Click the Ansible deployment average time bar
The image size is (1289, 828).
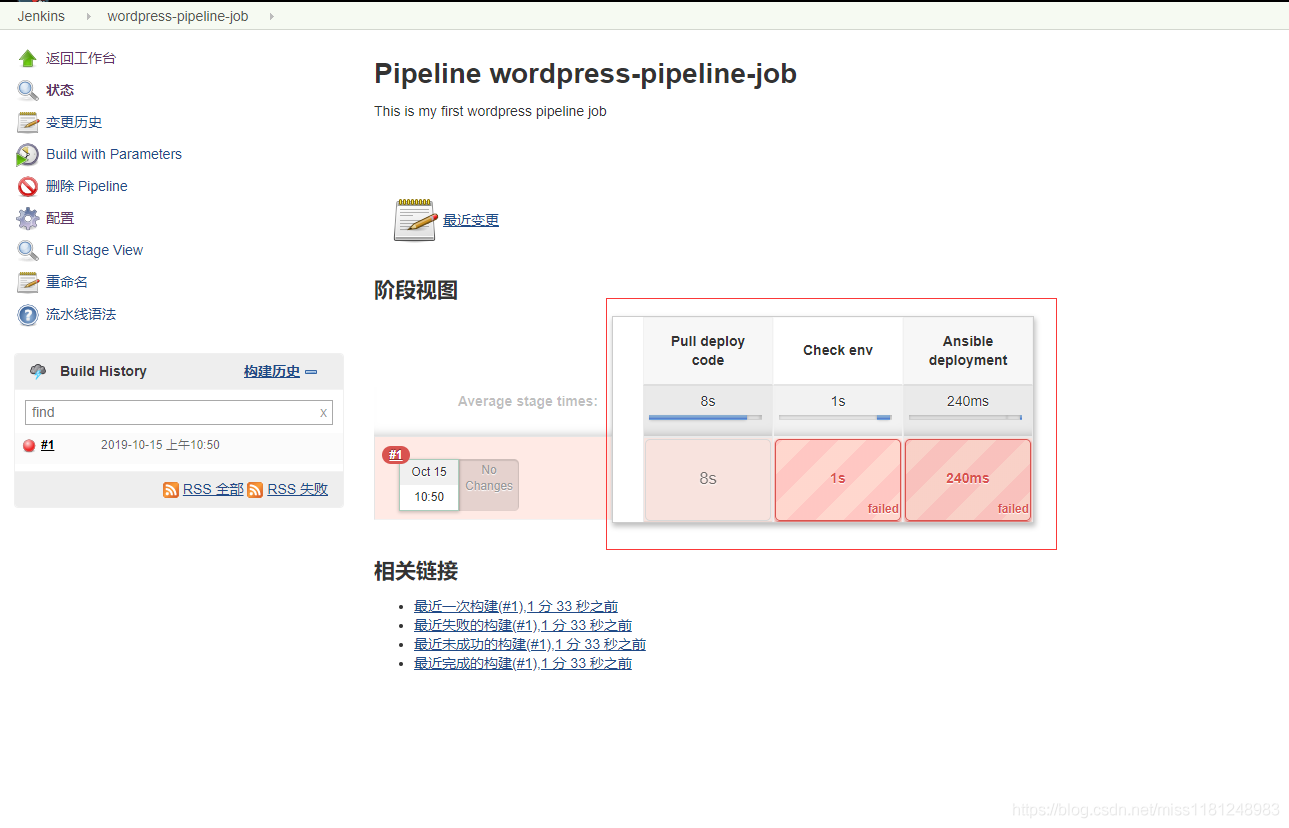[965, 417]
